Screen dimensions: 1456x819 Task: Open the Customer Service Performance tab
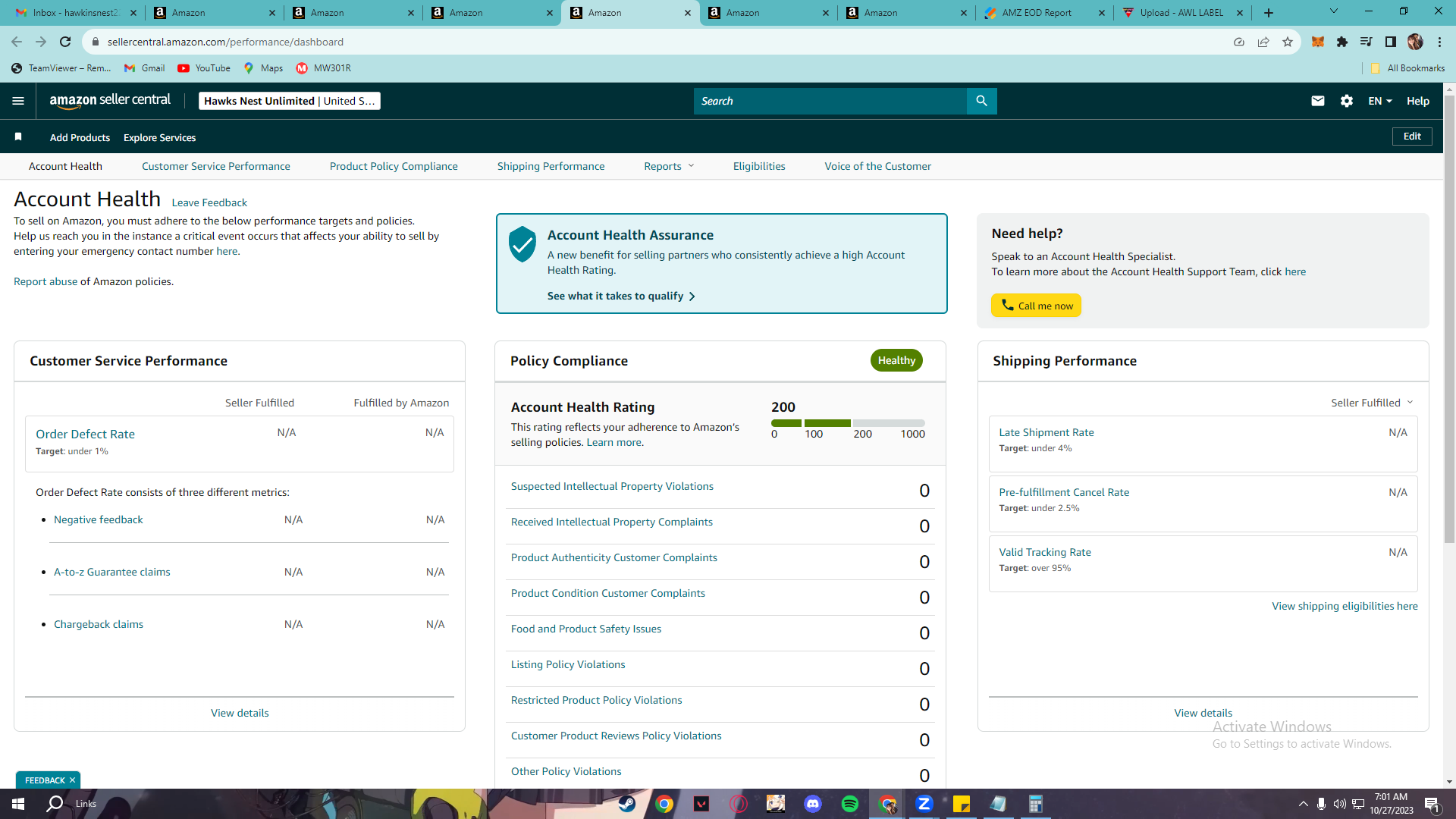[216, 166]
